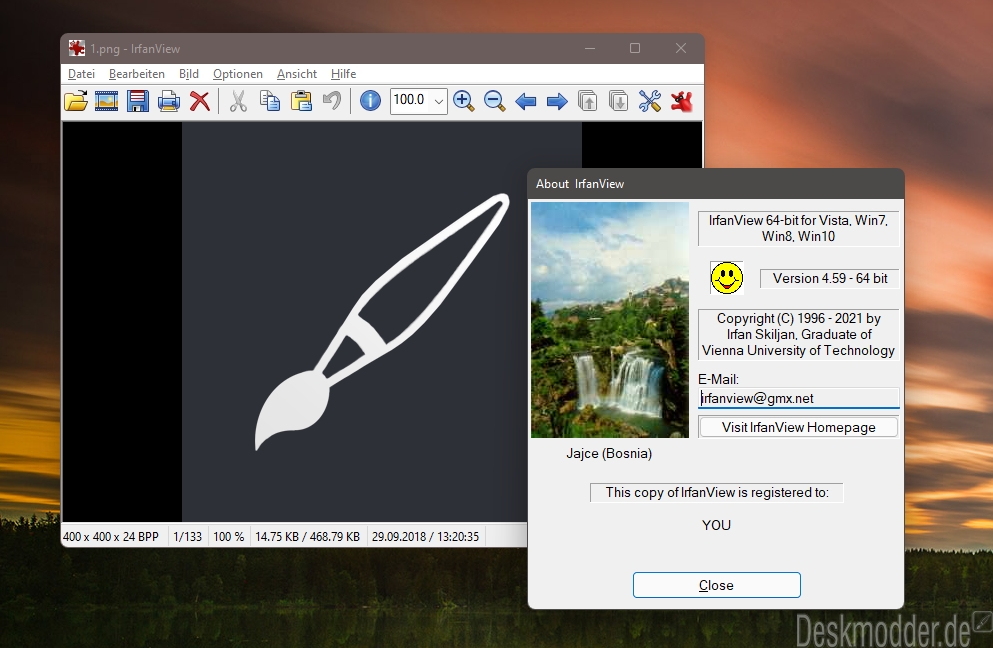Click the '1/133' status bar entry
Screen dimensions: 993x648
tap(187, 537)
